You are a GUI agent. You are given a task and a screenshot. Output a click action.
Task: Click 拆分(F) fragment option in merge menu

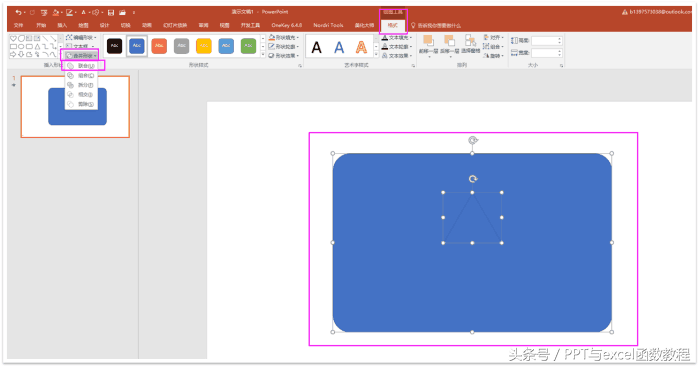click(81, 85)
